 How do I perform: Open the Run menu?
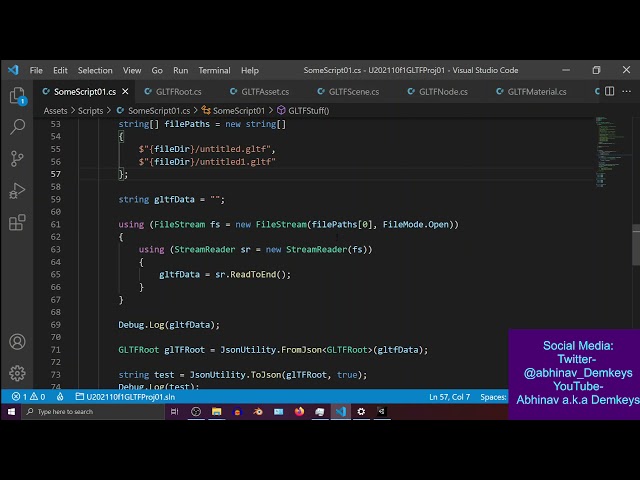pyautogui.click(x=180, y=70)
